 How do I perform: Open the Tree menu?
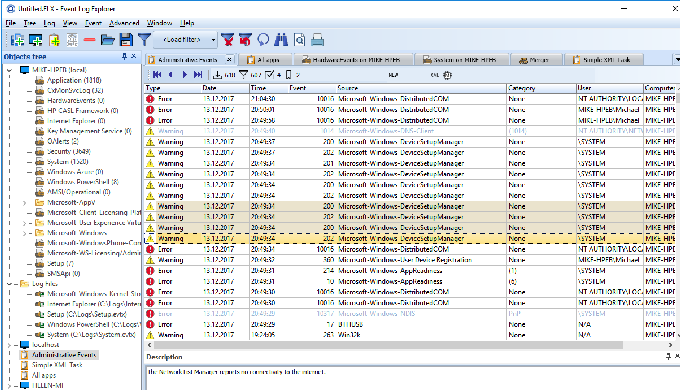[x=29, y=23]
